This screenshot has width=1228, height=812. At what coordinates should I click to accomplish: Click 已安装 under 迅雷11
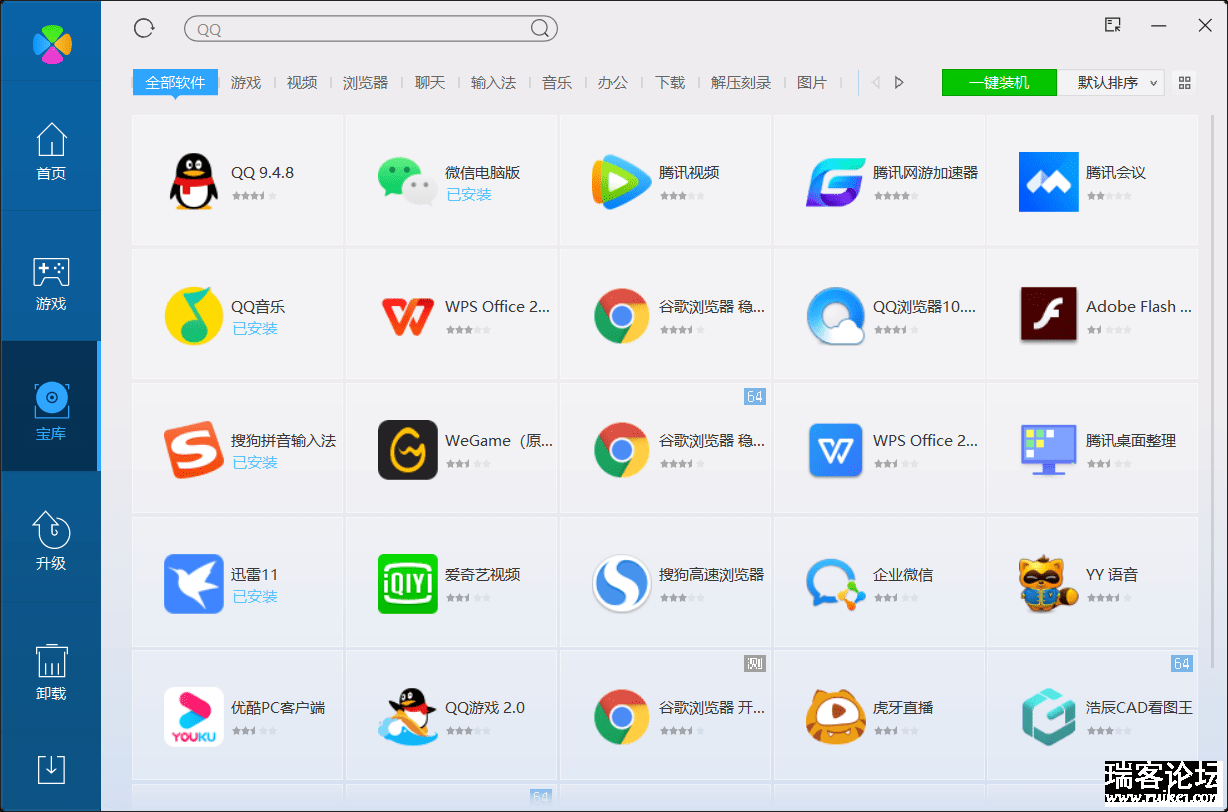255,597
